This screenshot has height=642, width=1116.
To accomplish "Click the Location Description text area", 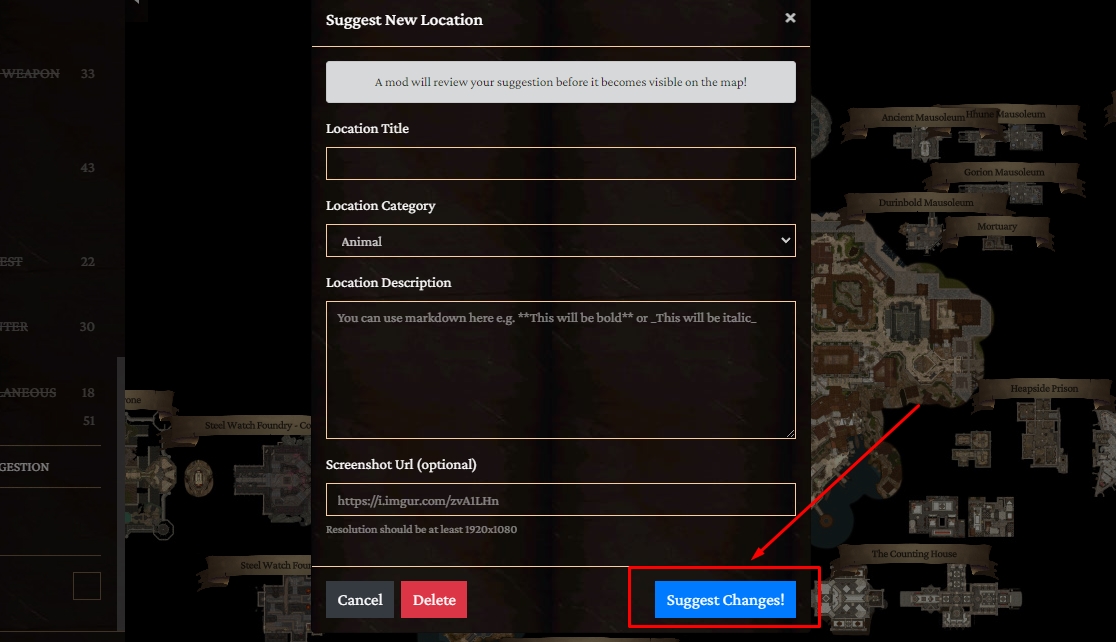I will (561, 370).
